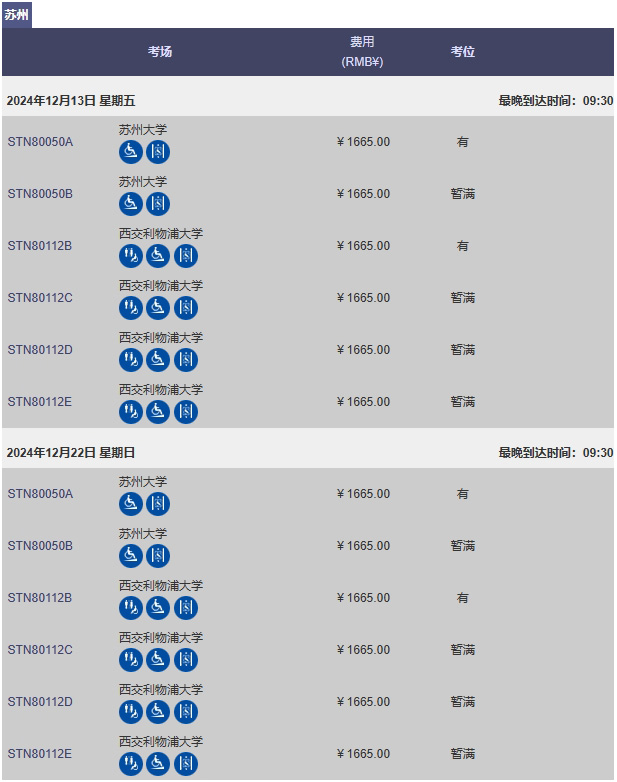Screen dimensions: 617x782
Task: Click wheelchair icon for STN80112E on December 22
Action: point(158,764)
